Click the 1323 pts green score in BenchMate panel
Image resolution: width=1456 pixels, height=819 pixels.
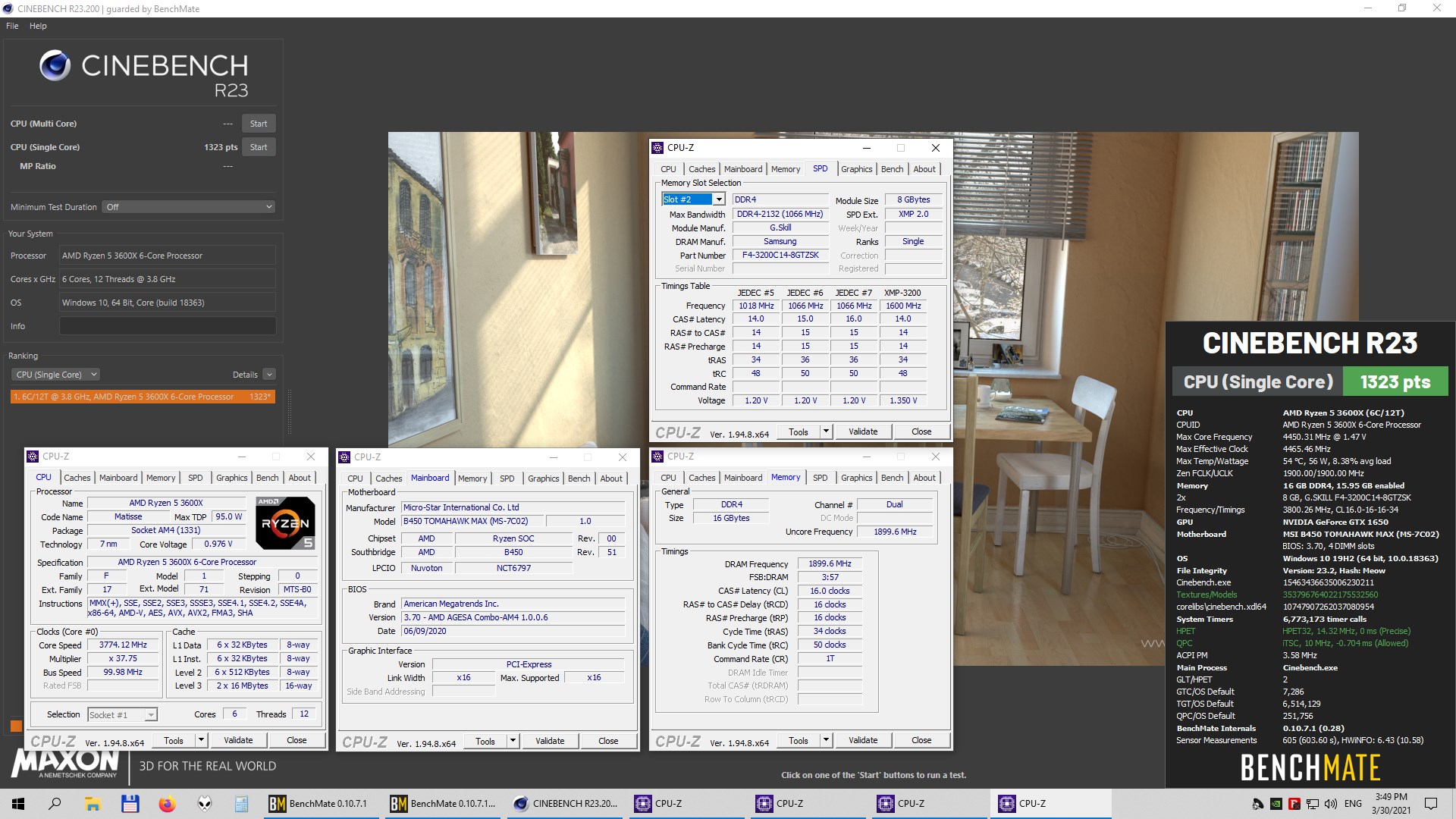coord(1395,382)
